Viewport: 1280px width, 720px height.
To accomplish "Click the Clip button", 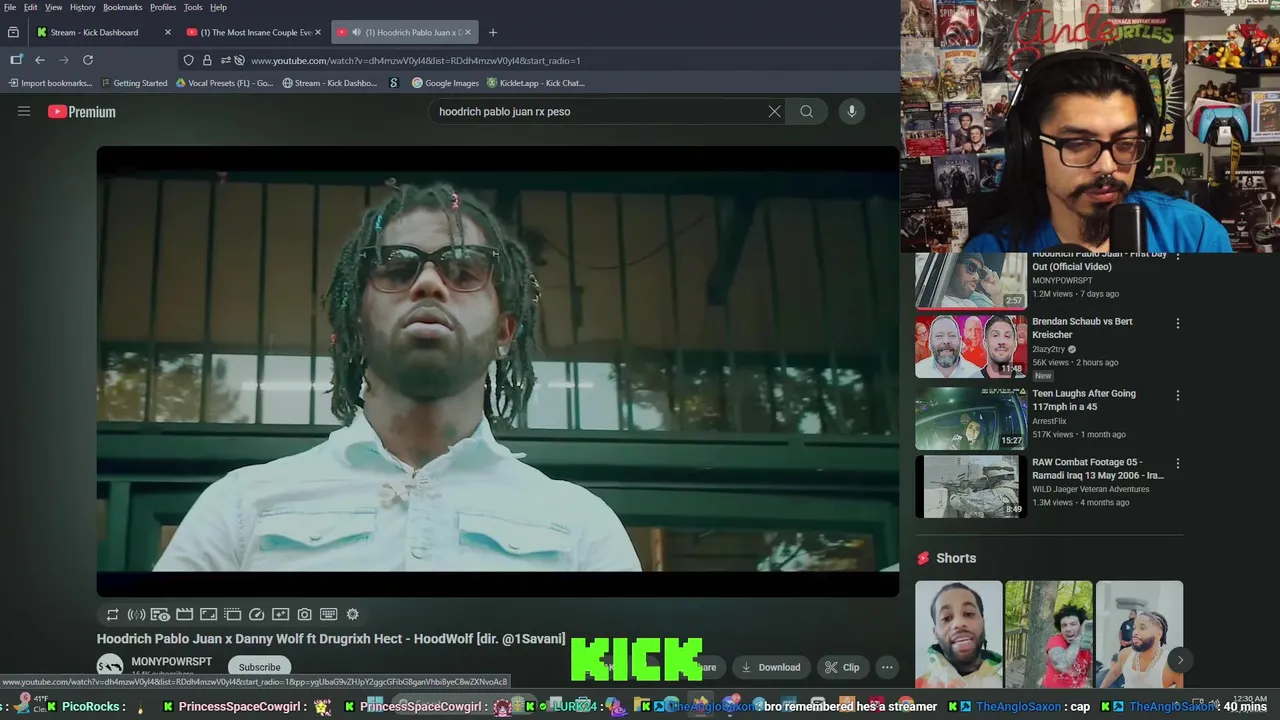I will [x=842, y=667].
